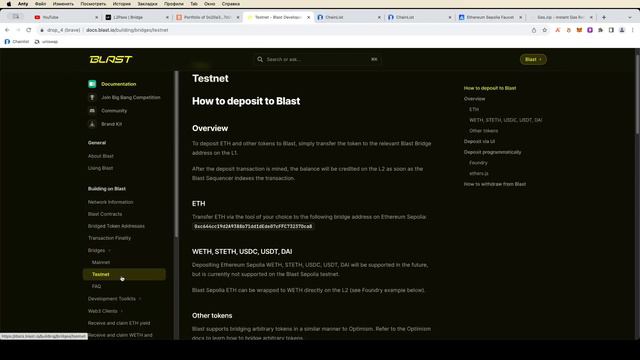
Task: Focus the Search or ask field
Action: (317, 60)
